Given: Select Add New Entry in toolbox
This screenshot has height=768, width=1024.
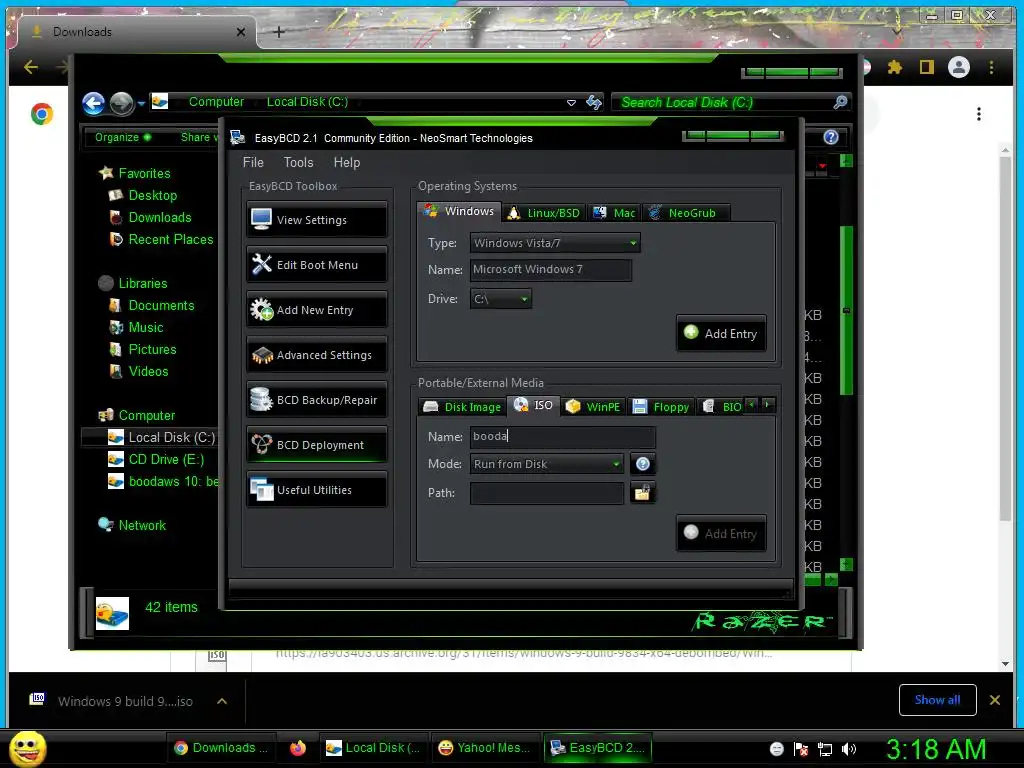Looking at the screenshot, I should point(317,310).
